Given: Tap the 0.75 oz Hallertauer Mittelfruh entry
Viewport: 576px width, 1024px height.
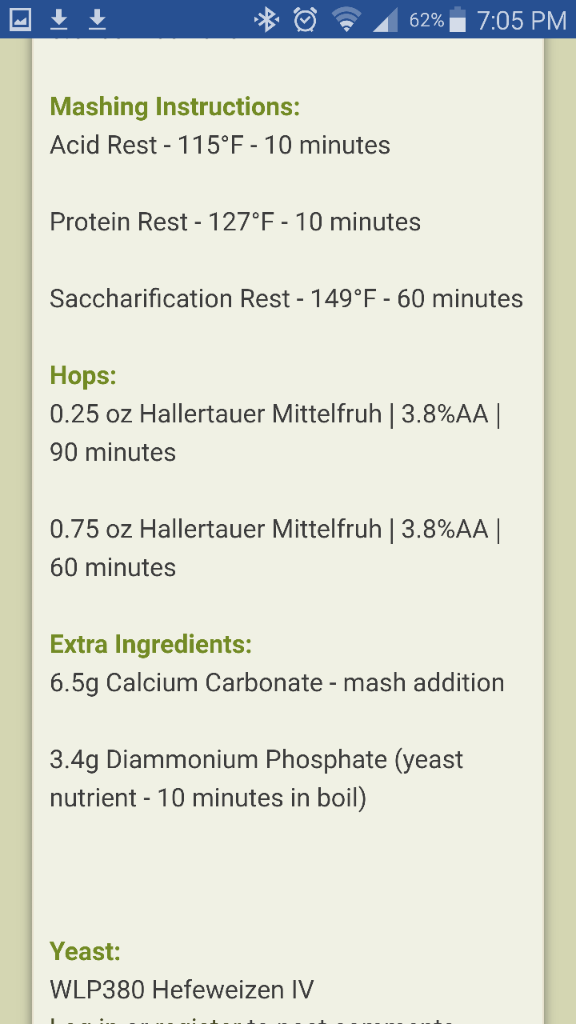Looking at the screenshot, I should (276, 548).
